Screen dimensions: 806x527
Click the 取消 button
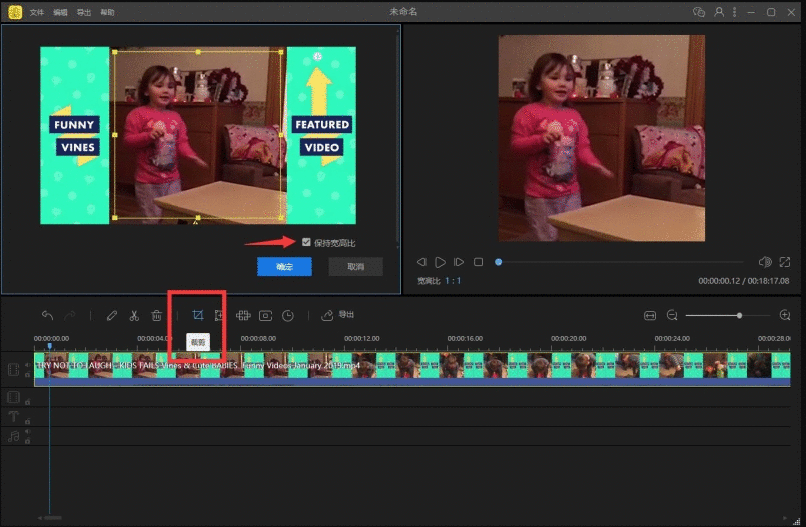pyautogui.click(x=355, y=267)
